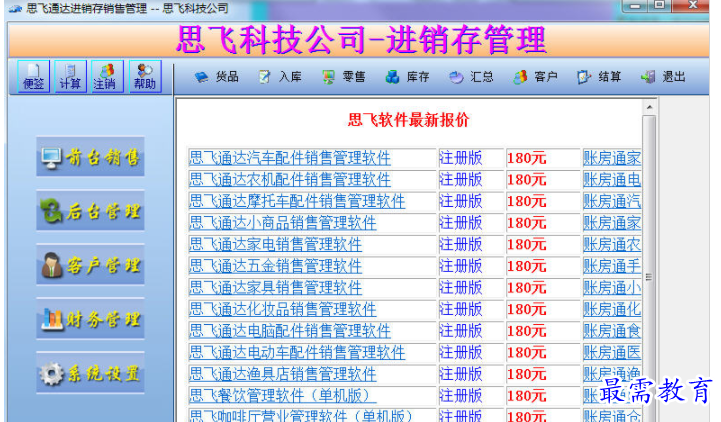Open link 思飞通达五金销售管理软件
The width and height of the screenshot is (721, 422).
pos(275,266)
